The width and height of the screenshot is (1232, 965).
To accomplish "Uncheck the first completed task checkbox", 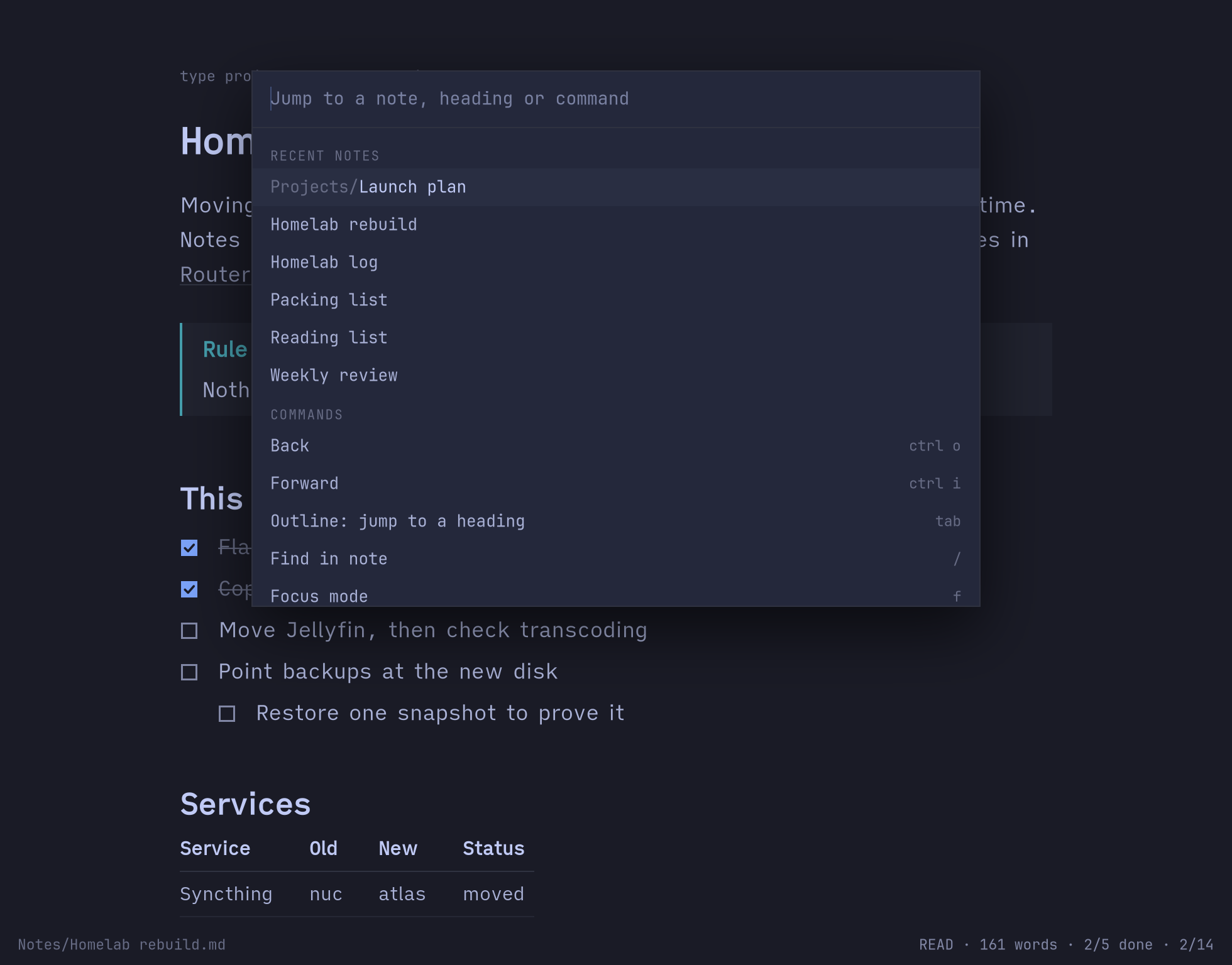I will click(x=189, y=548).
